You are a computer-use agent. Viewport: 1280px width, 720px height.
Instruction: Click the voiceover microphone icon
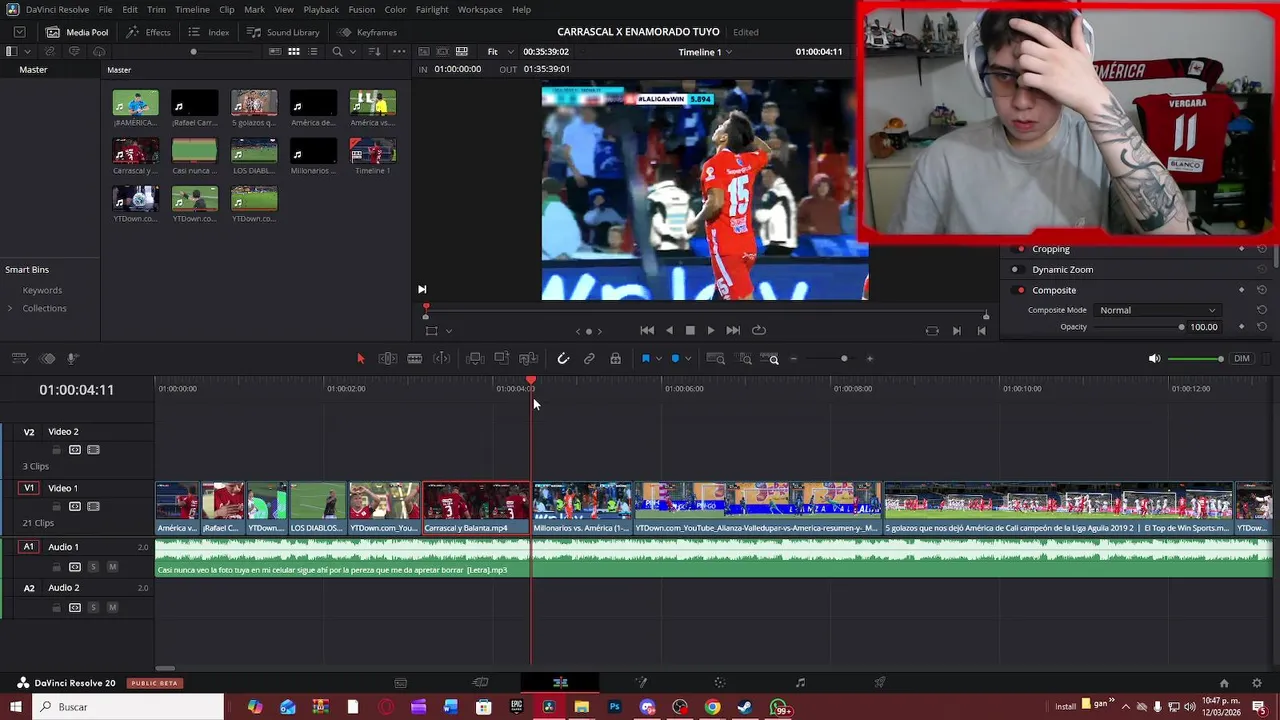pyautogui.click(x=73, y=359)
